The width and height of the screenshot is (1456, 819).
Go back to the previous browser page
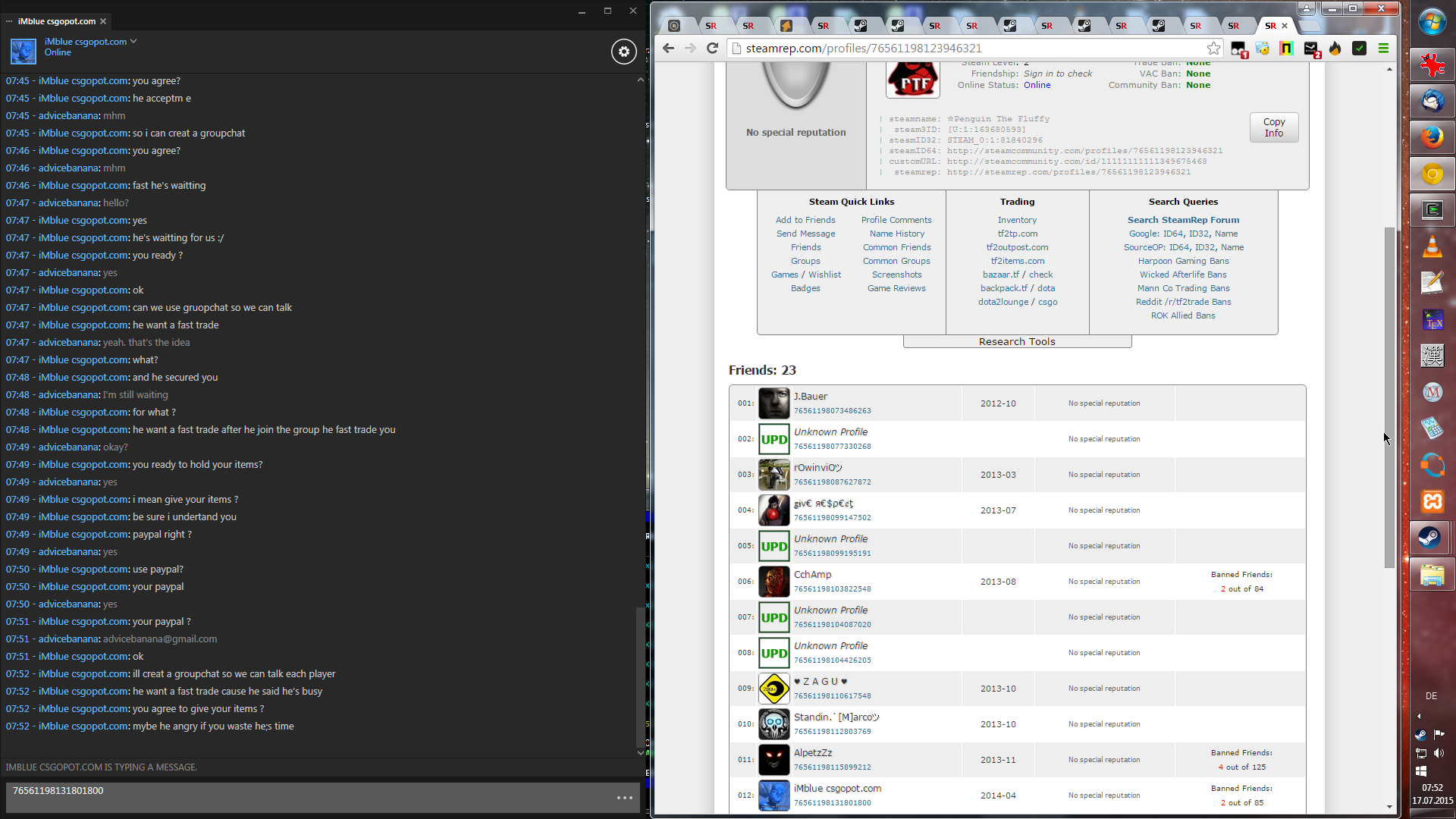tap(668, 49)
